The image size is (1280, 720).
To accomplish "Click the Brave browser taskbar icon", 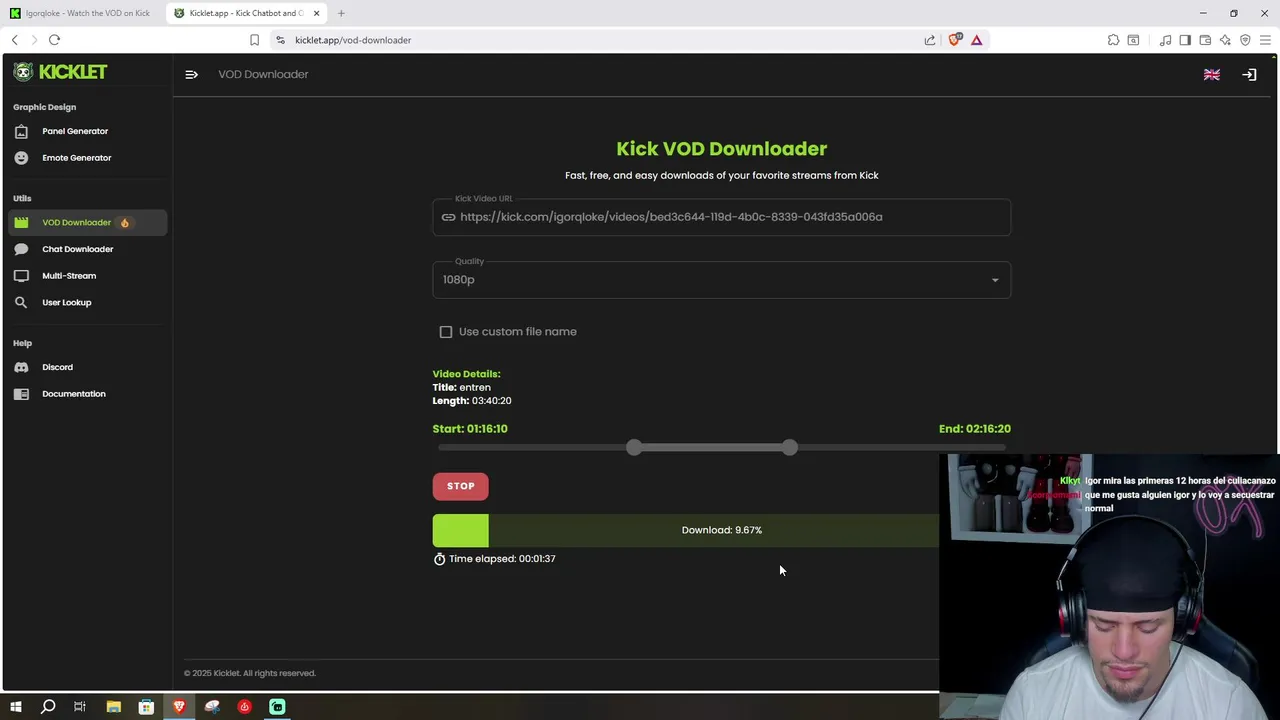I will point(179,707).
